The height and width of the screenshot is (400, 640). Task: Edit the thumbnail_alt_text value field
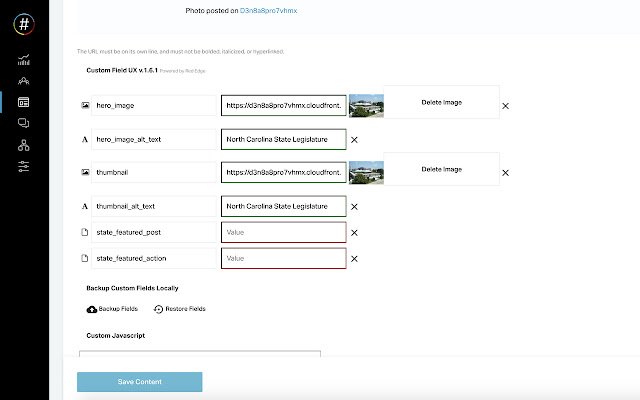click(x=284, y=206)
